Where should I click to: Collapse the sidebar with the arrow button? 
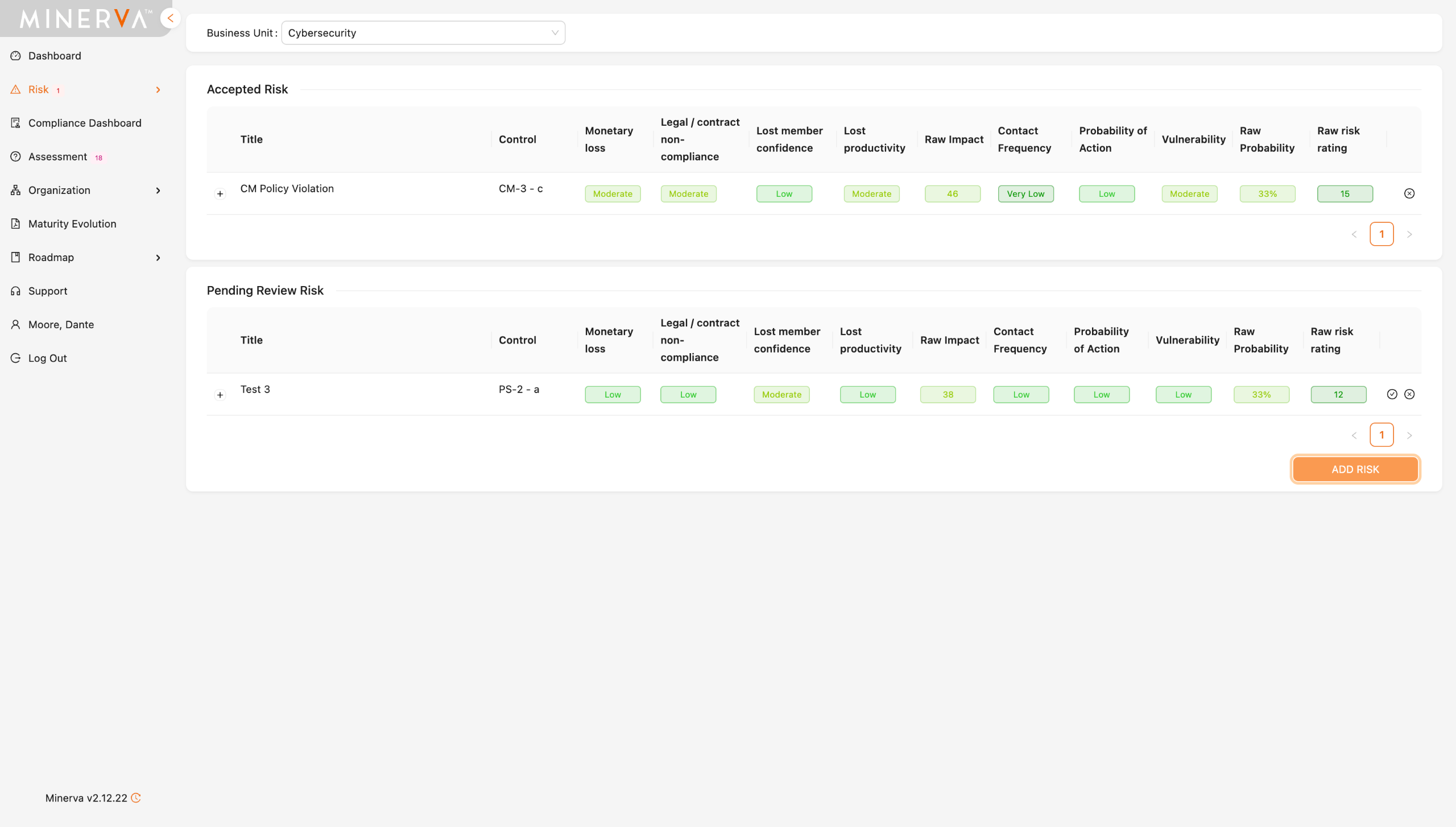coord(170,18)
